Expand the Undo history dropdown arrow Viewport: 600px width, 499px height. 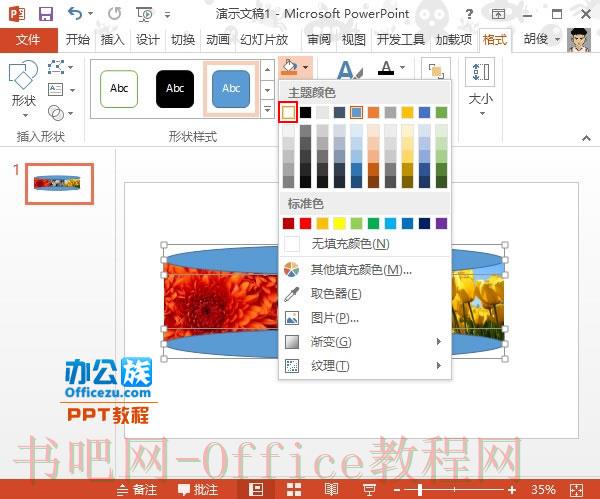90,13
